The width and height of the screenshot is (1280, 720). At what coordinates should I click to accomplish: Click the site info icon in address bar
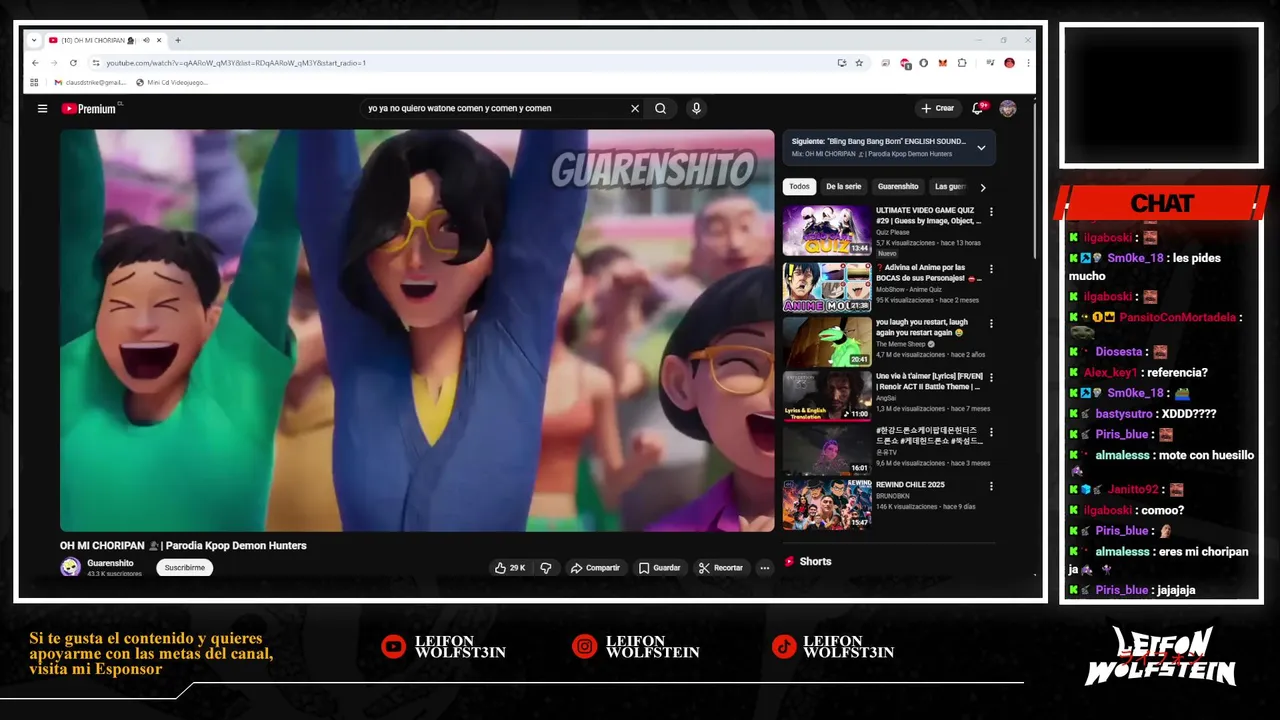pos(96,63)
